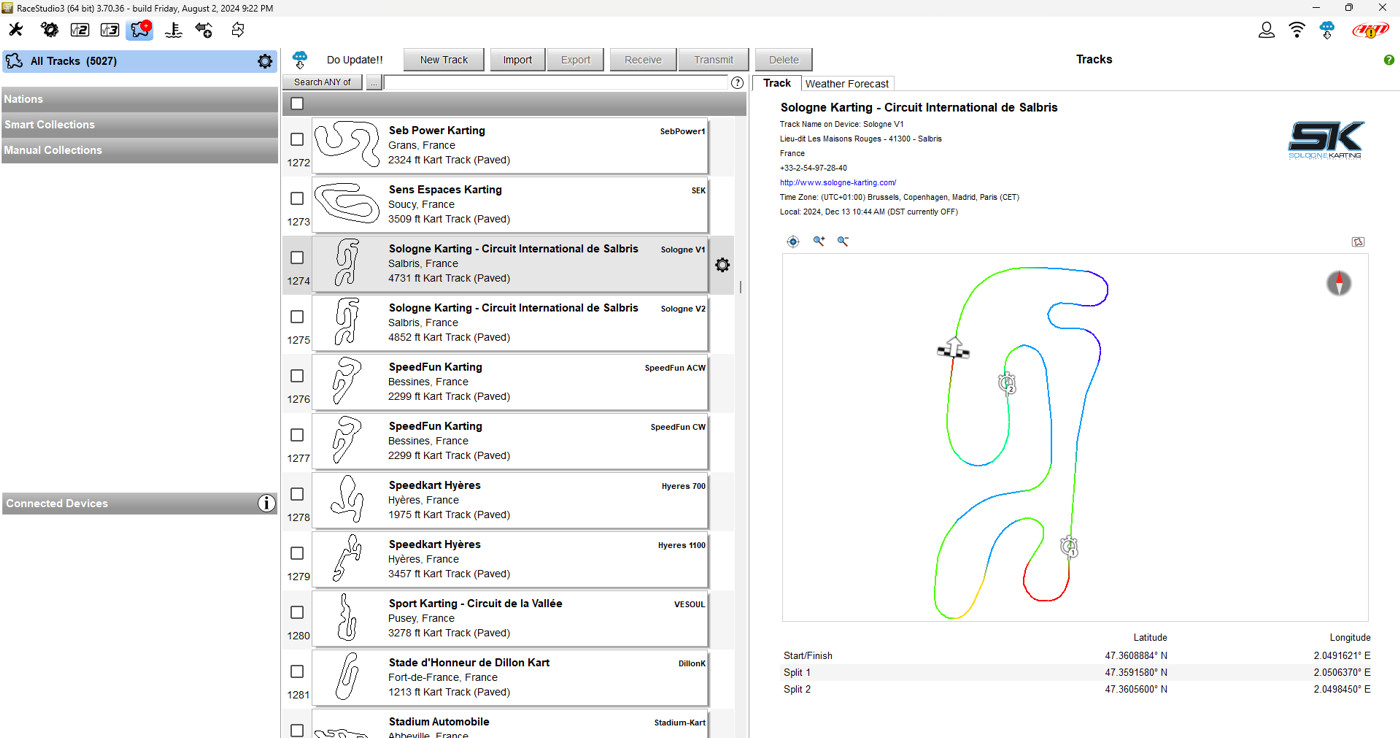Viewport: 1400px width, 738px height.
Task: Check the Seb Power Karting checkbox
Action: (x=297, y=139)
